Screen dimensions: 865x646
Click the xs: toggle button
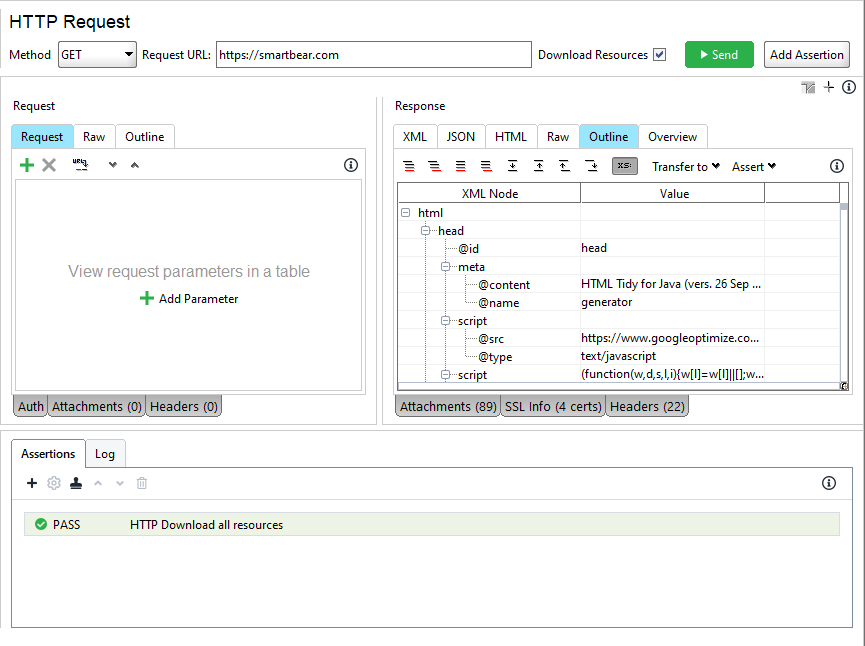click(x=624, y=166)
